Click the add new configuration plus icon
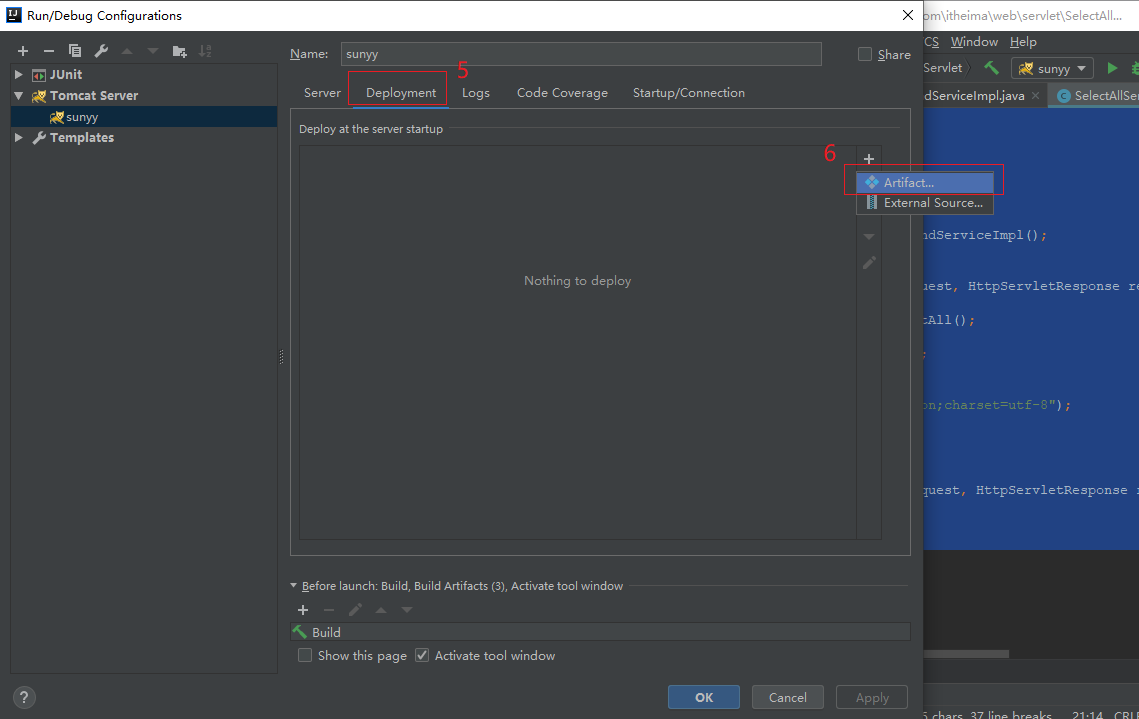1139x719 pixels. pos(23,51)
